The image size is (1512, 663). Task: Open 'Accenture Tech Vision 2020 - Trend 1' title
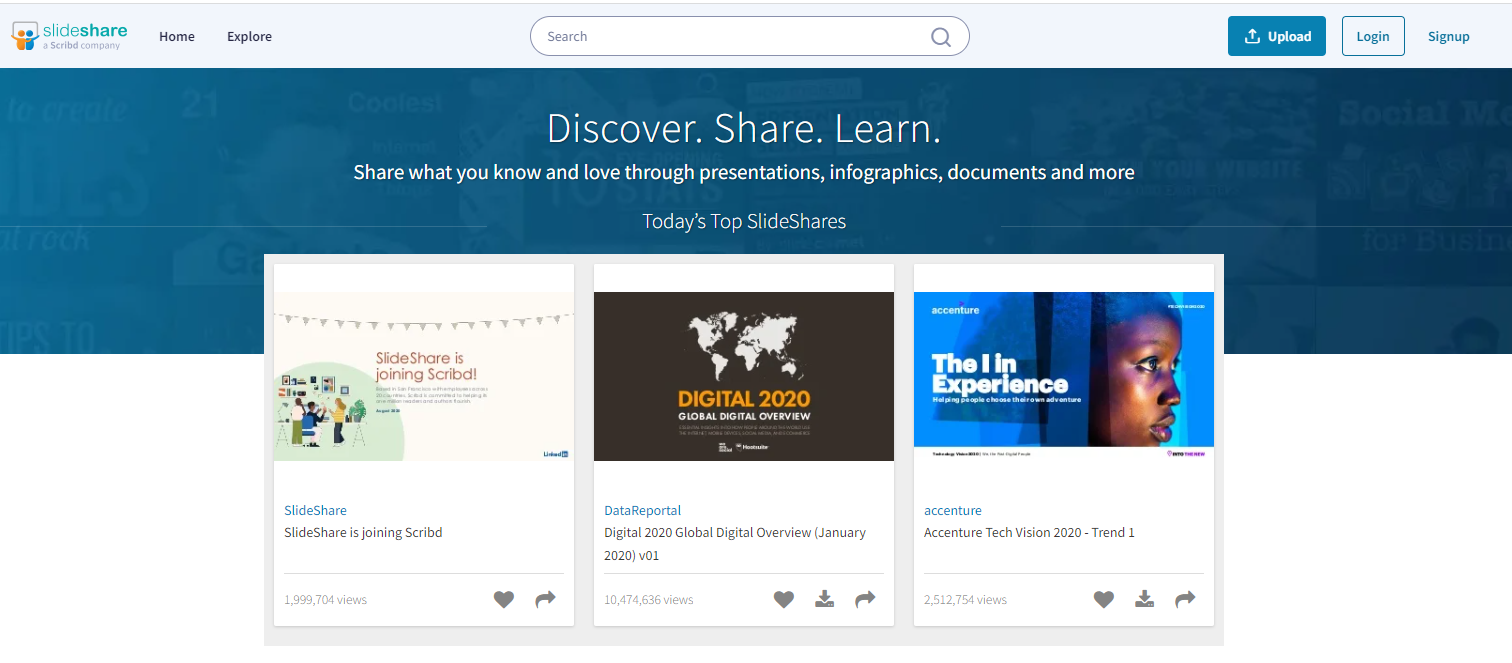1029,533
